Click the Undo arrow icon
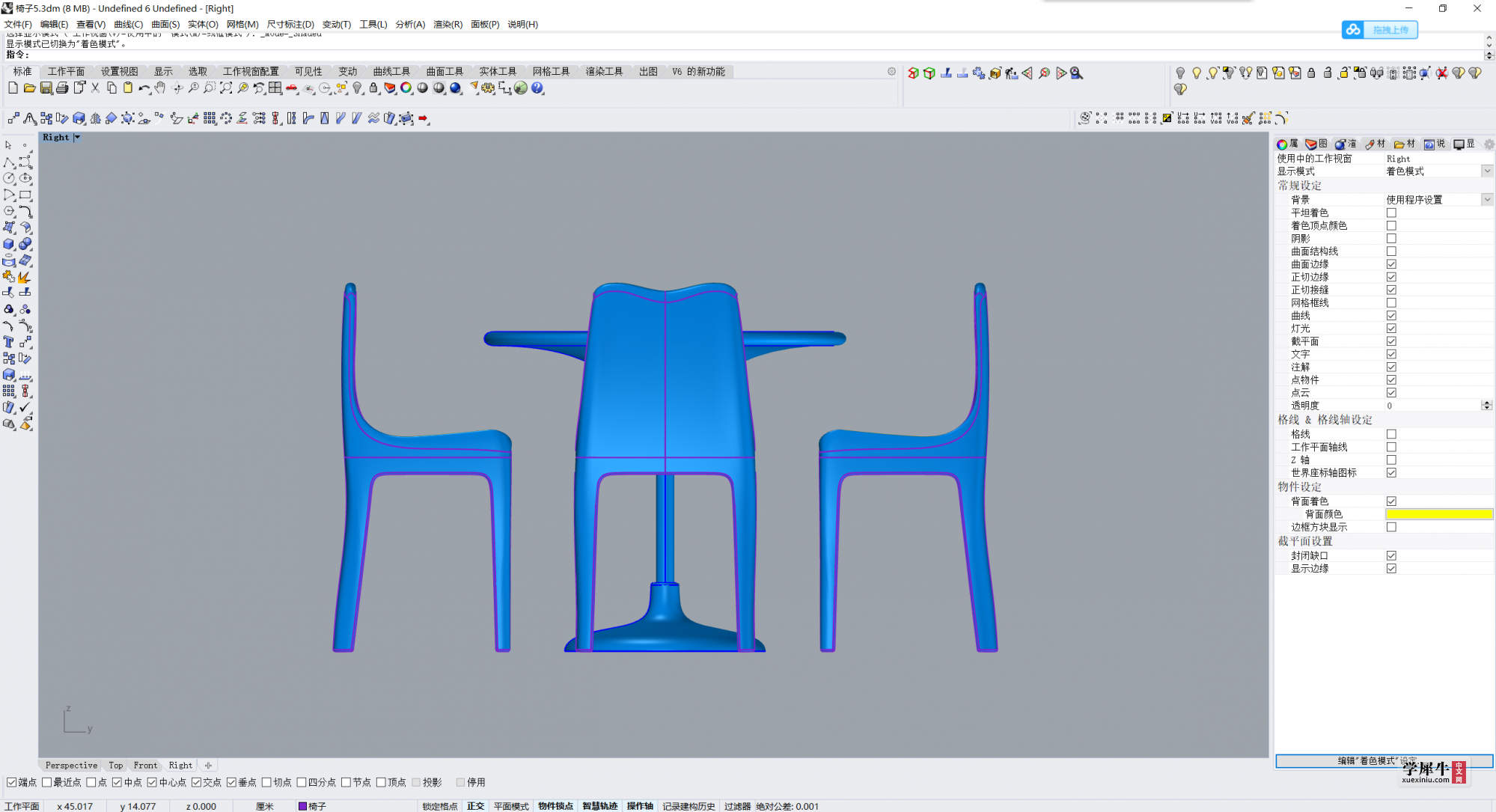 (x=144, y=88)
